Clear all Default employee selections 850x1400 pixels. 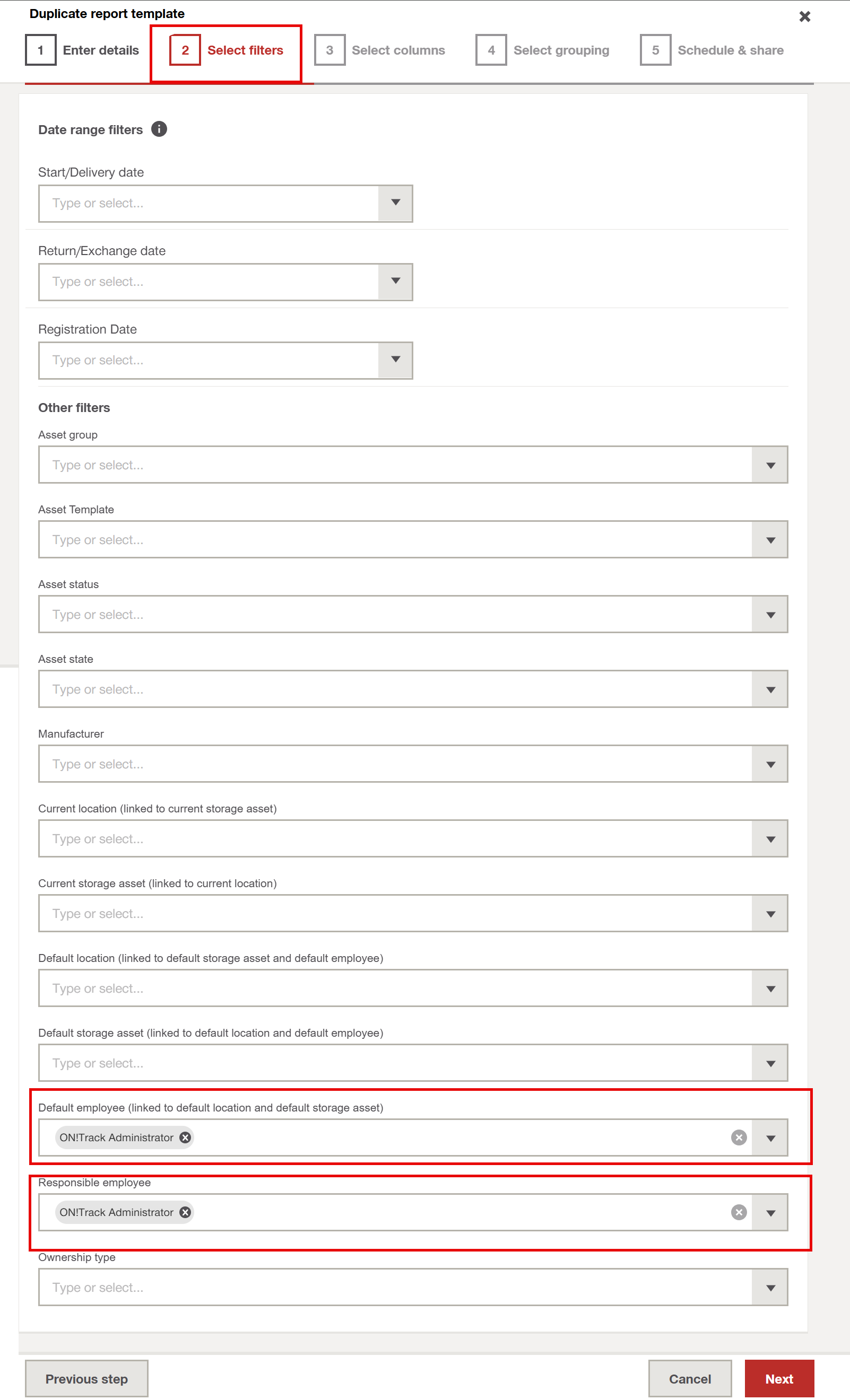click(x=739, y=1137)
